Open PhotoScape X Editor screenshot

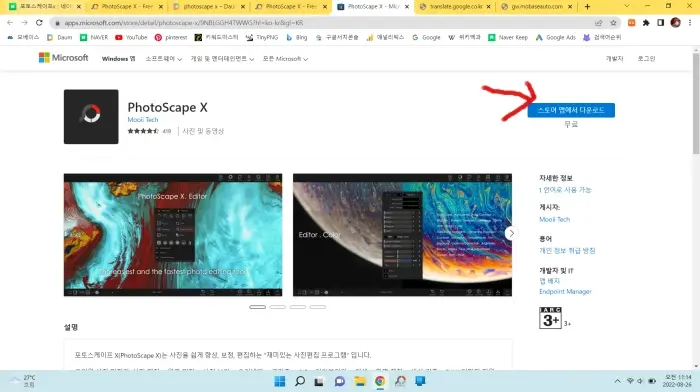point(173,235)
